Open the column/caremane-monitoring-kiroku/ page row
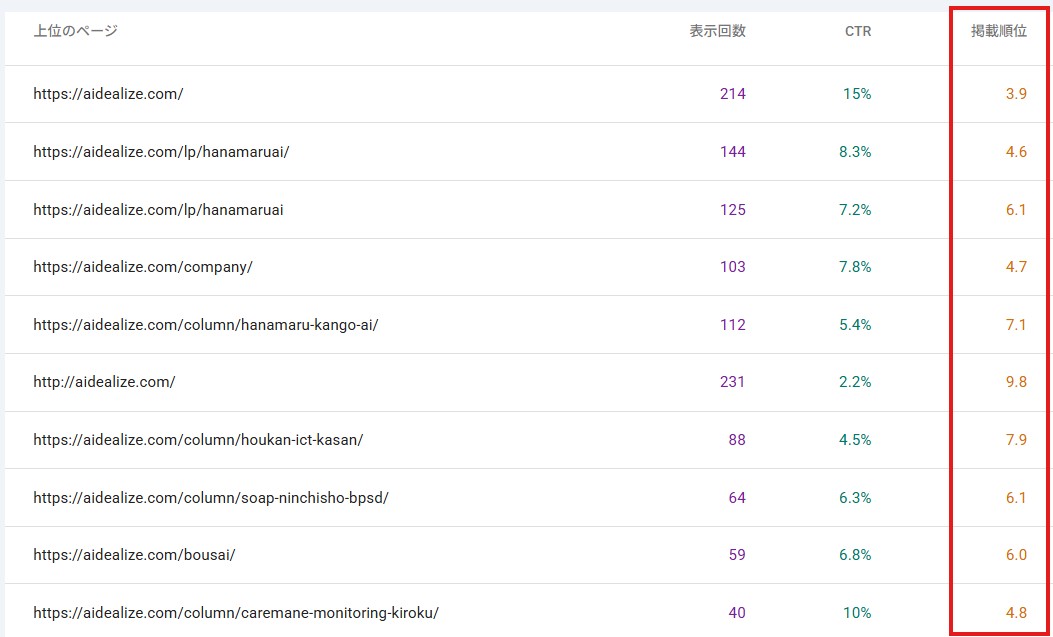 (526, 612)
